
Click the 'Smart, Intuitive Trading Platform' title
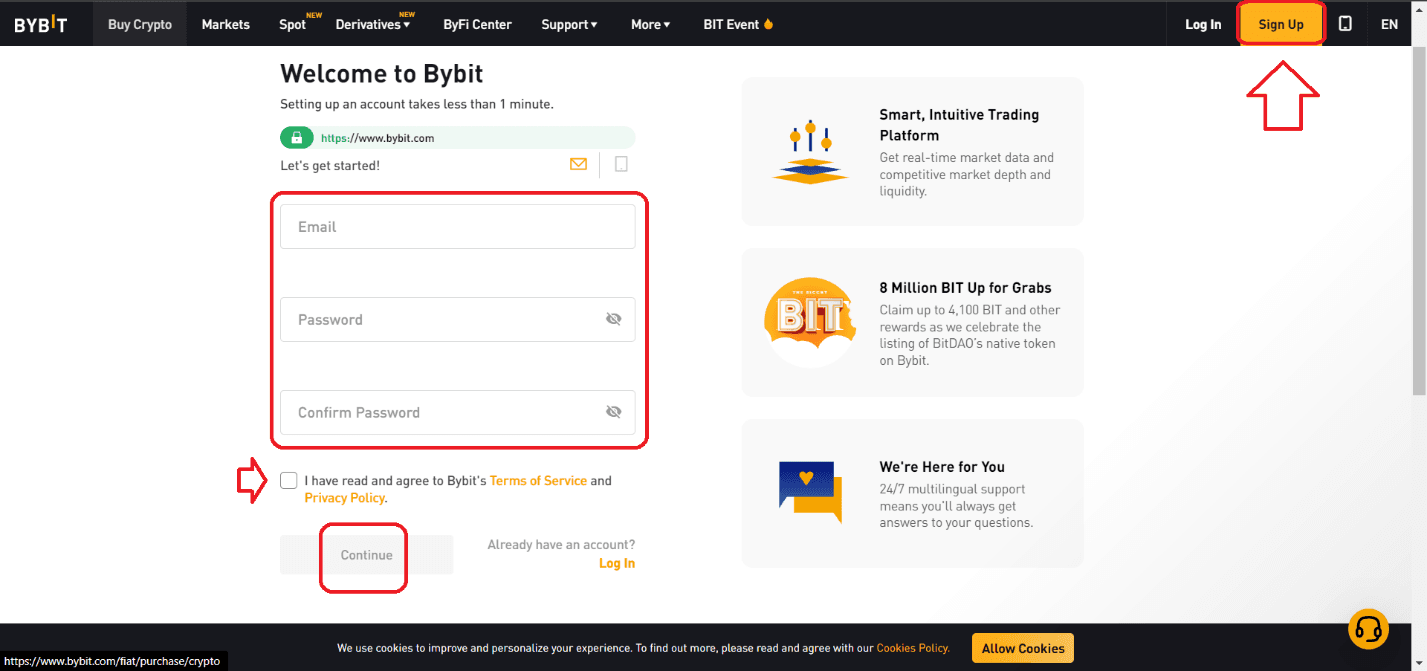pos(960,125)
